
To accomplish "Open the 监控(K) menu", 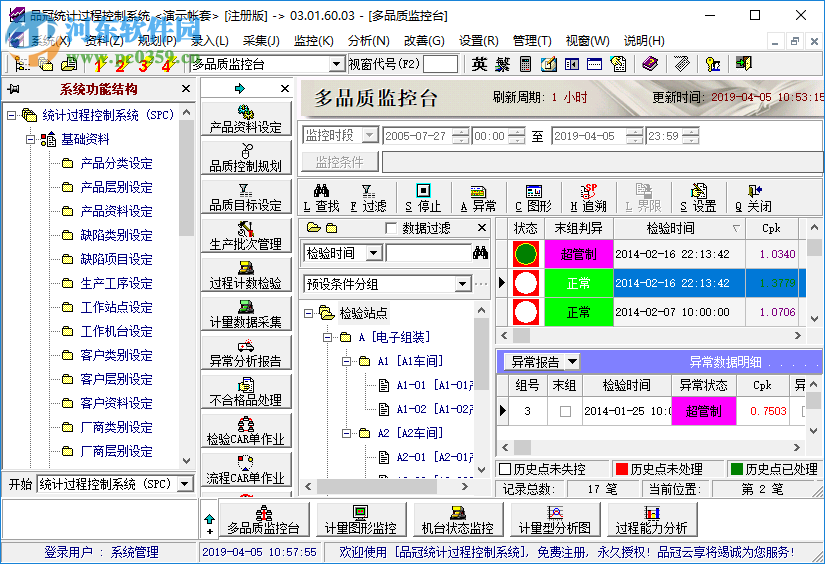I will point(314,41).
